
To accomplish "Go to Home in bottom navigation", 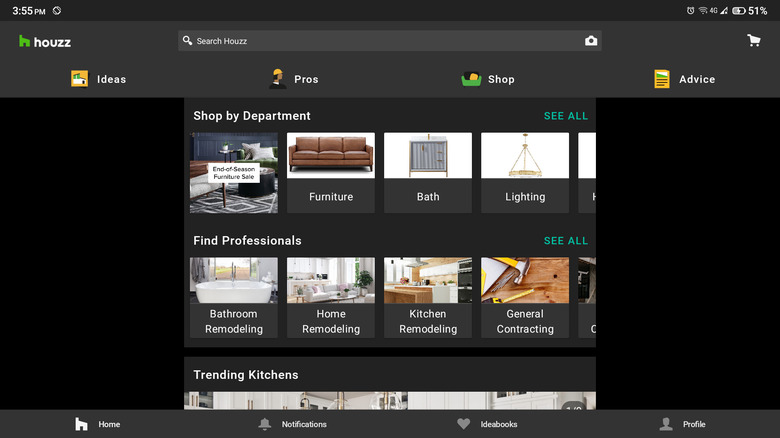I will tap(109, 424).
